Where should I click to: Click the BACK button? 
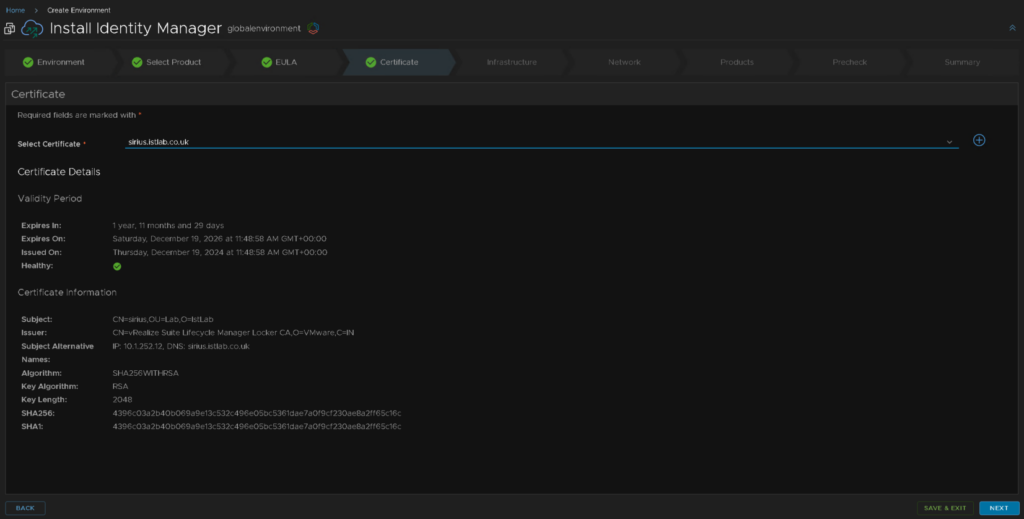[x=25, y=508]
